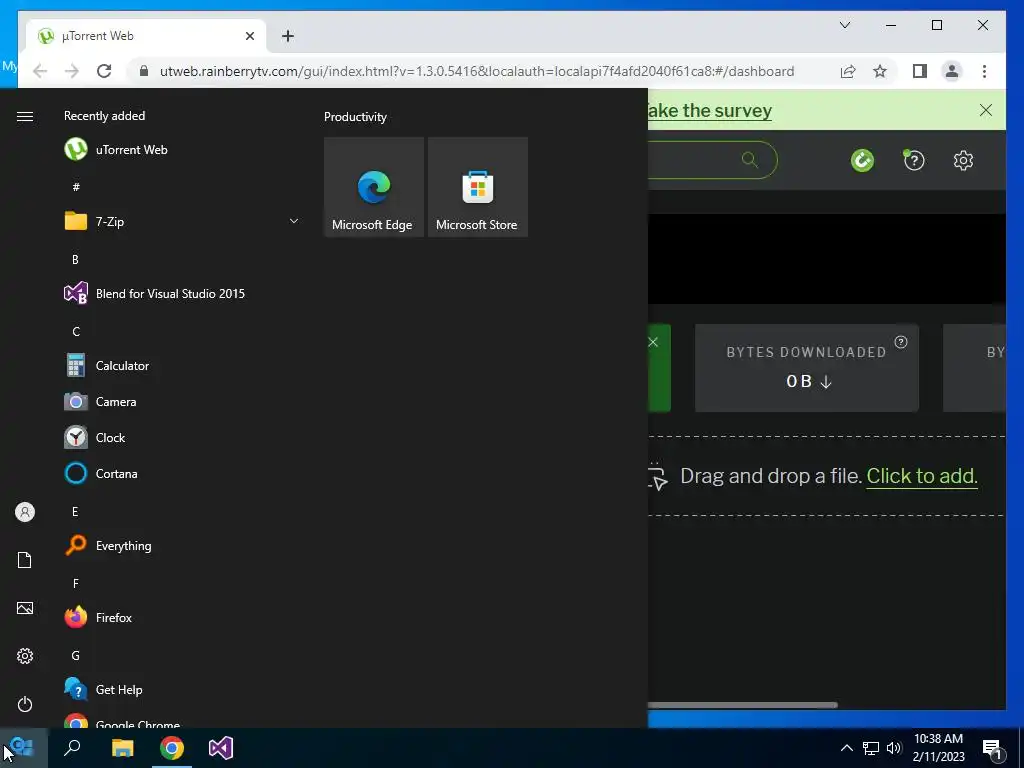Click the Recently added heading
The height and width of the screenshot is (768, 1024).
(x=104, y=116)
